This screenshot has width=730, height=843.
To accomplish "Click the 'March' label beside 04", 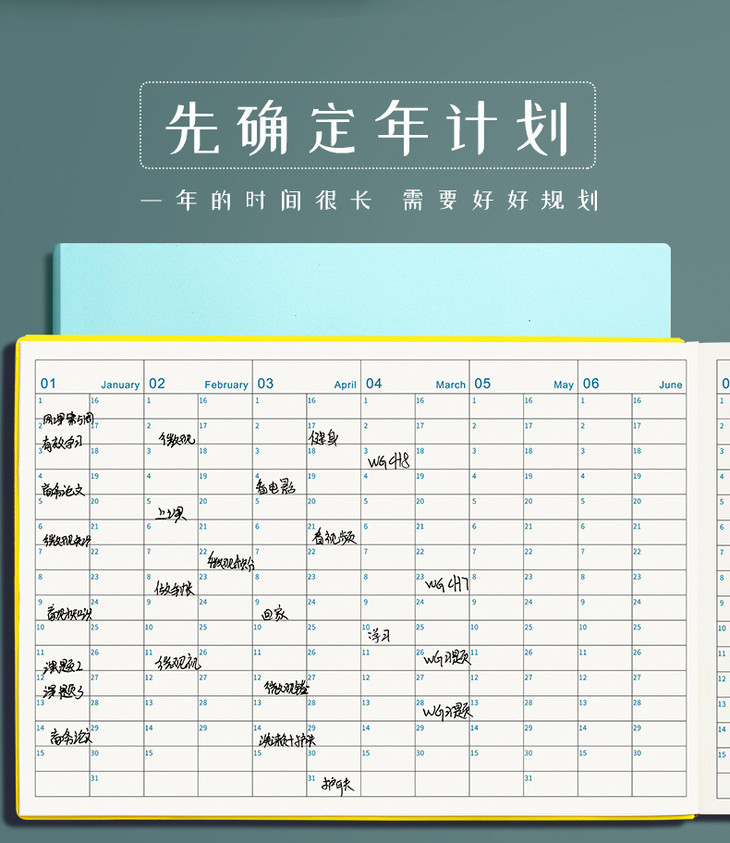I will click(450, 384).
